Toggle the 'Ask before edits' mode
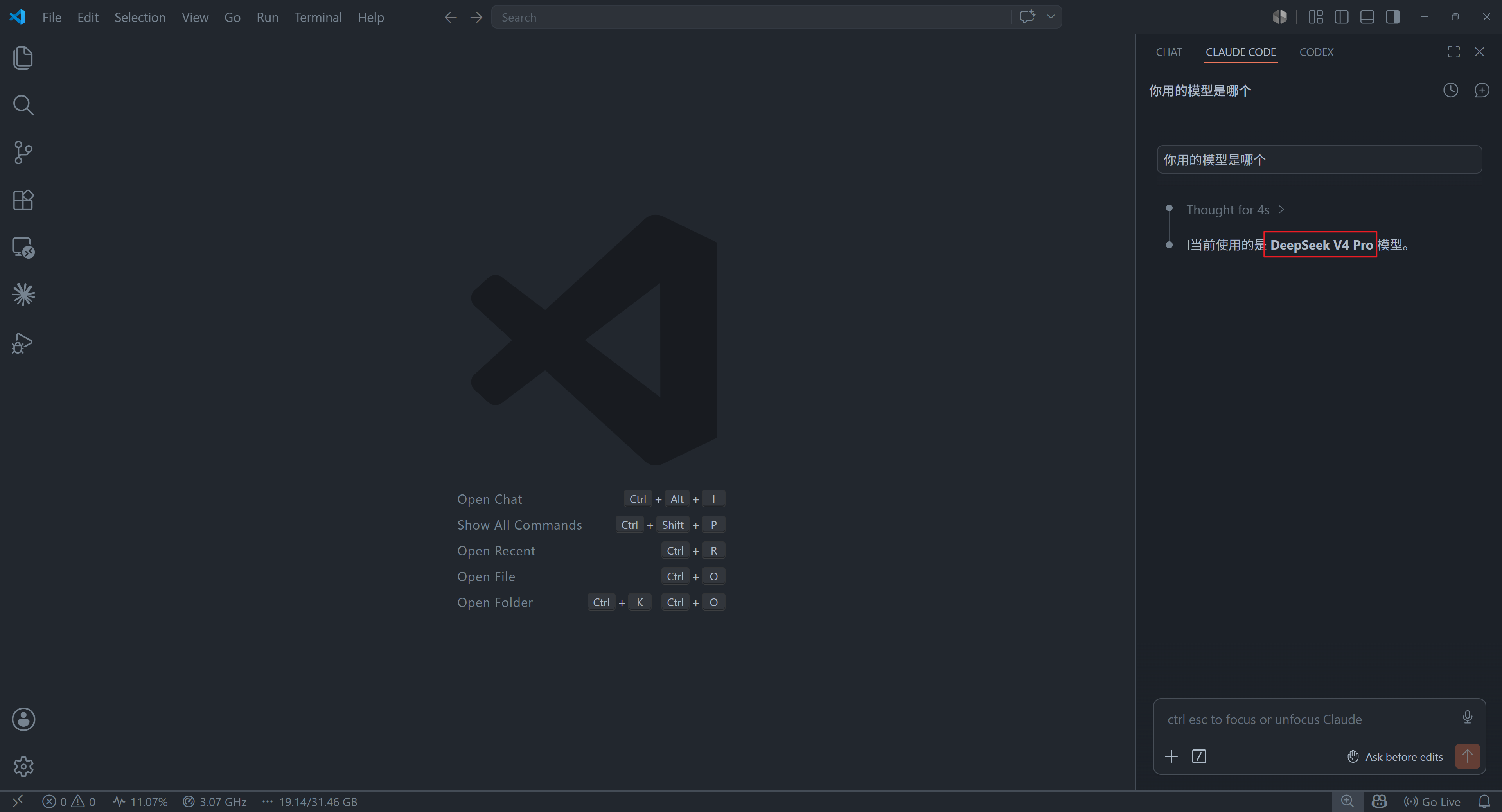1502x812 pixels. pos(1395,756)
